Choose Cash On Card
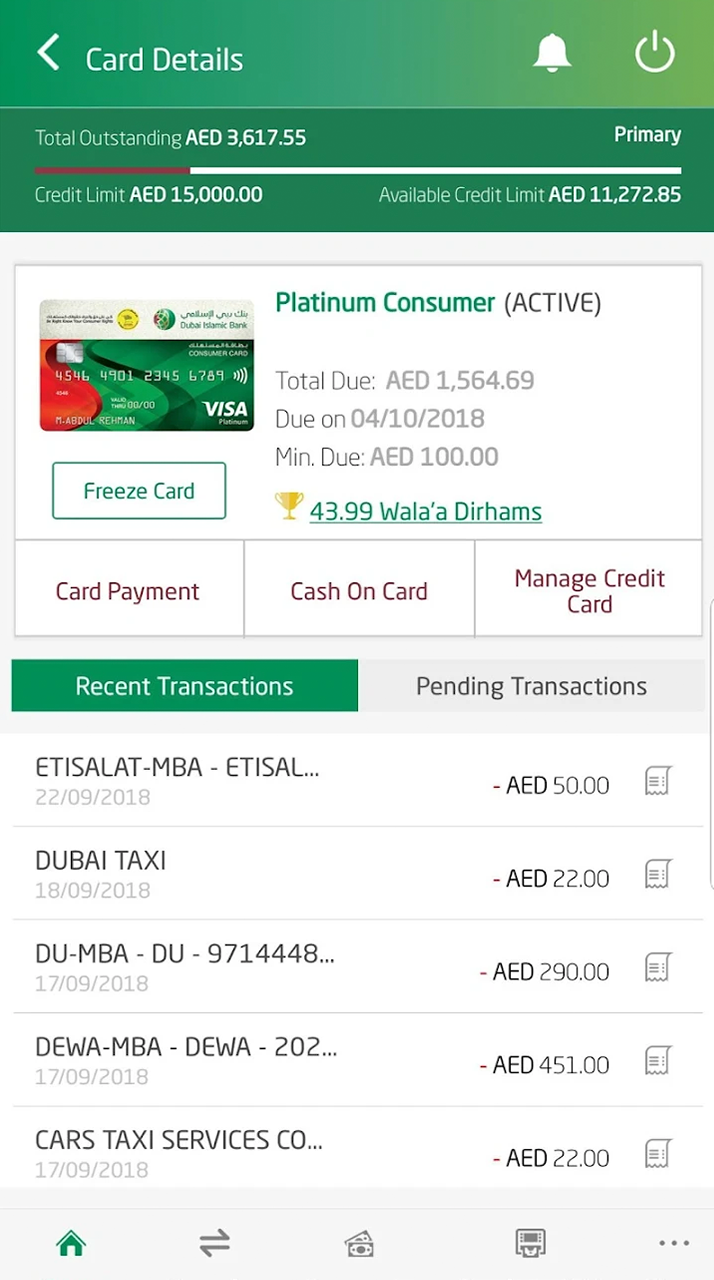 tap(359, 591)
